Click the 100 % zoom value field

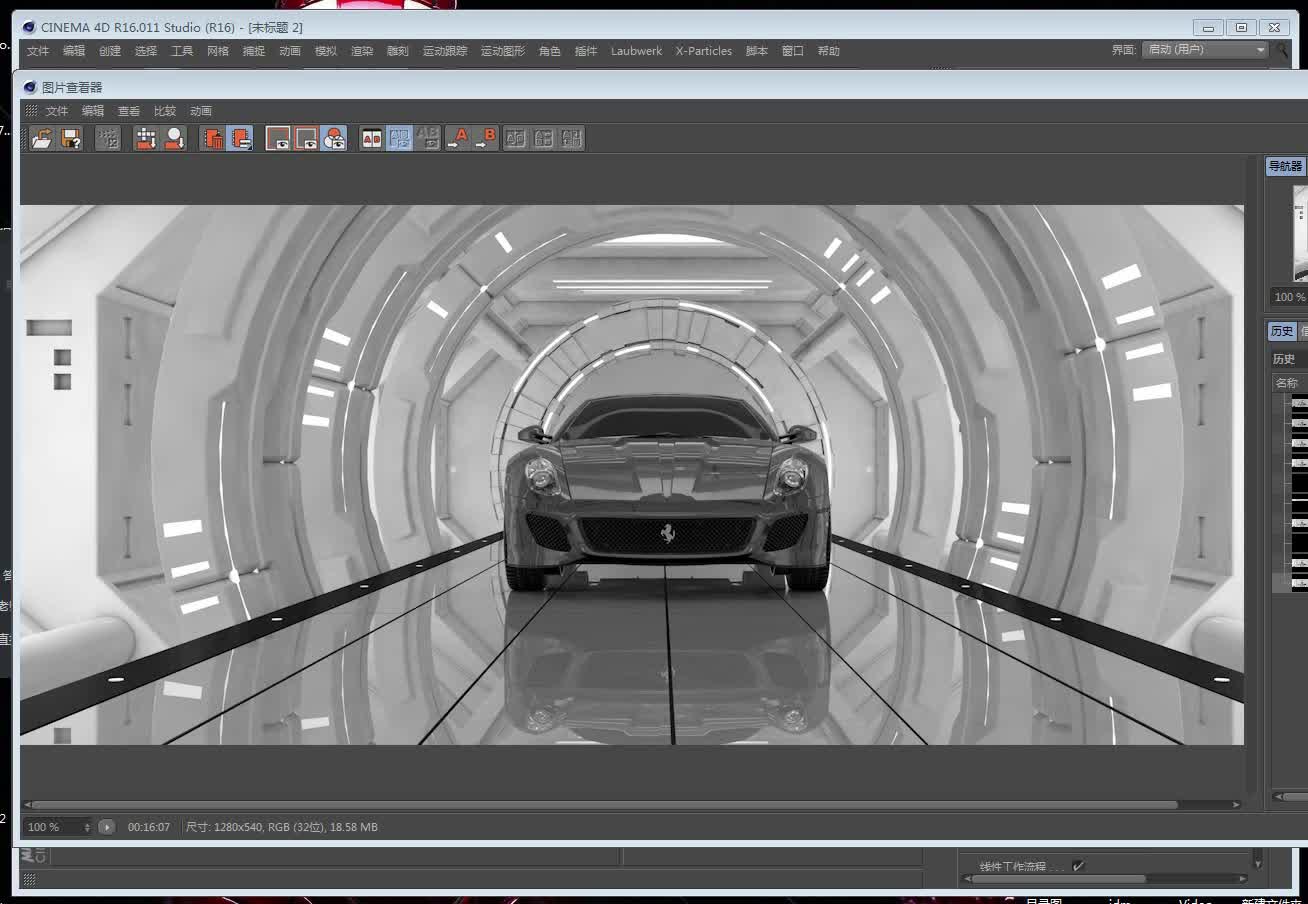tap(52, 827)
